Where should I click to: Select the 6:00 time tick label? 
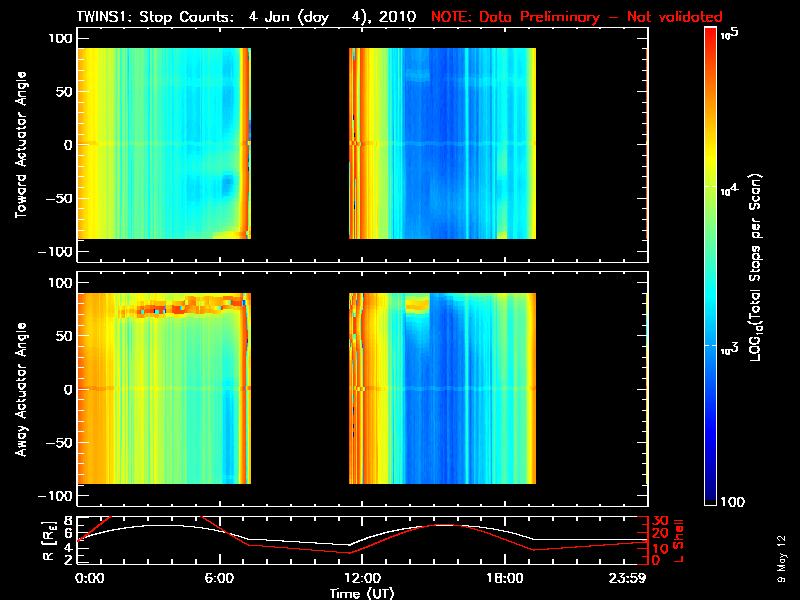pyautogui.click(x=220, y=578)
